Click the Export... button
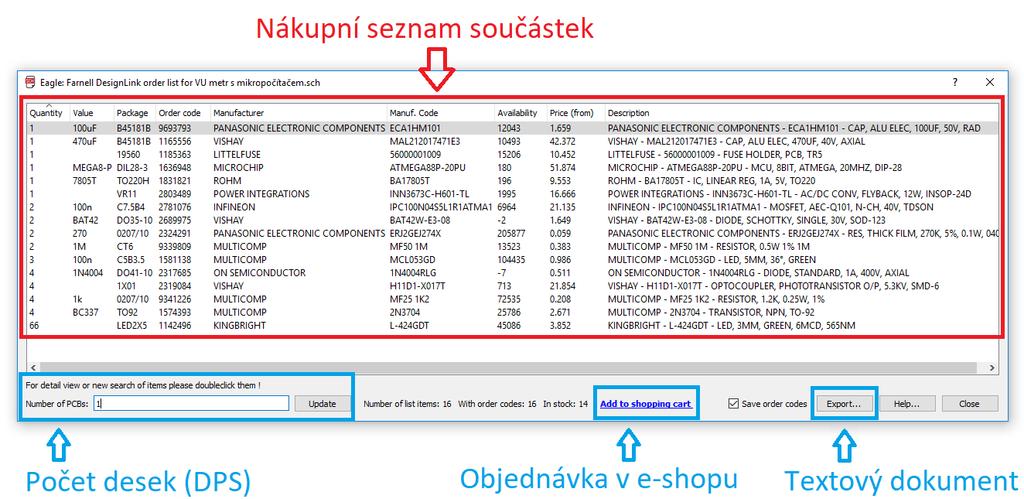 tap(844, 404)
